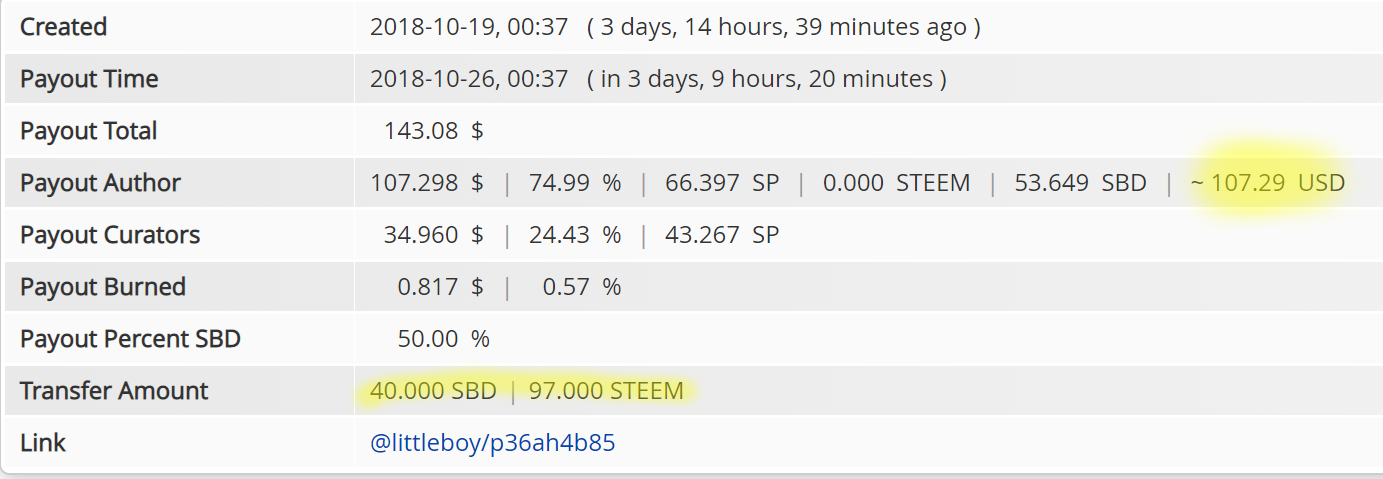Click the Payout Time label
Image resolution: width=1383 pixels, height=479 pixels.
89,79
